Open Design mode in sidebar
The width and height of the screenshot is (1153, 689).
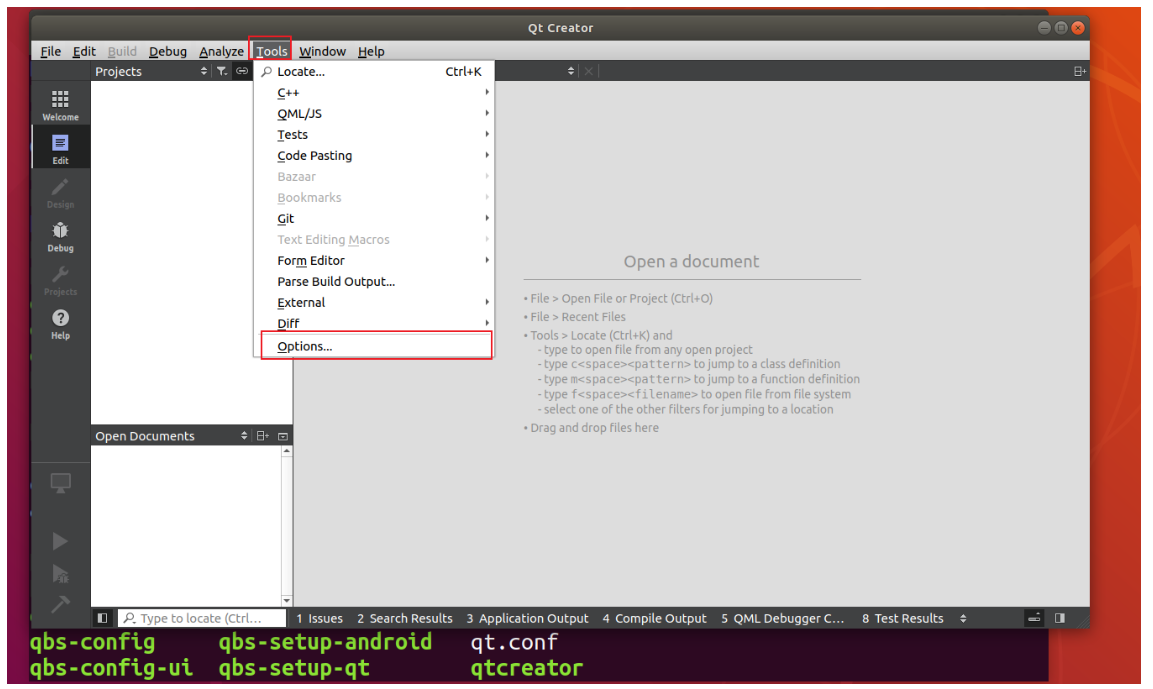coord(60,193)
